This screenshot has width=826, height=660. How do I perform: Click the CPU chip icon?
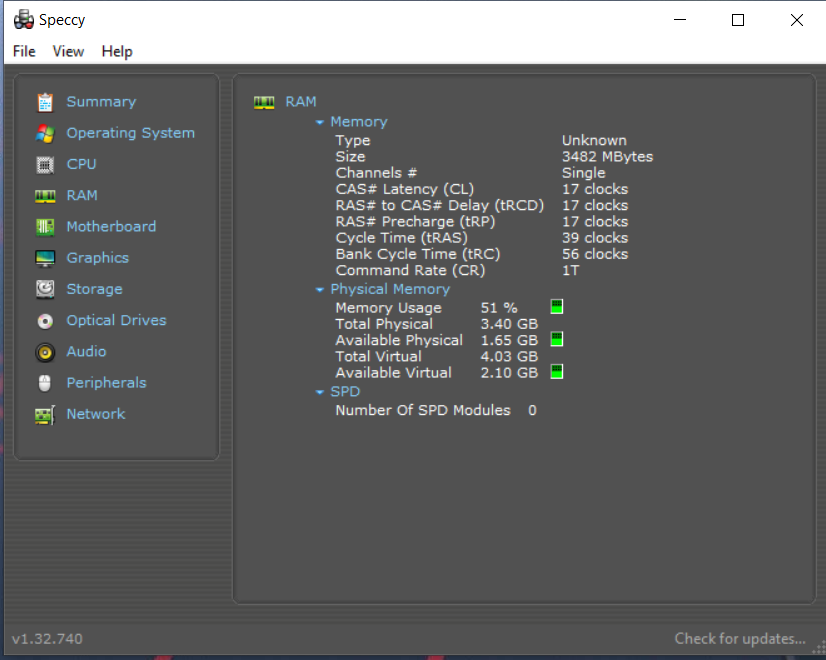(45, 165)
